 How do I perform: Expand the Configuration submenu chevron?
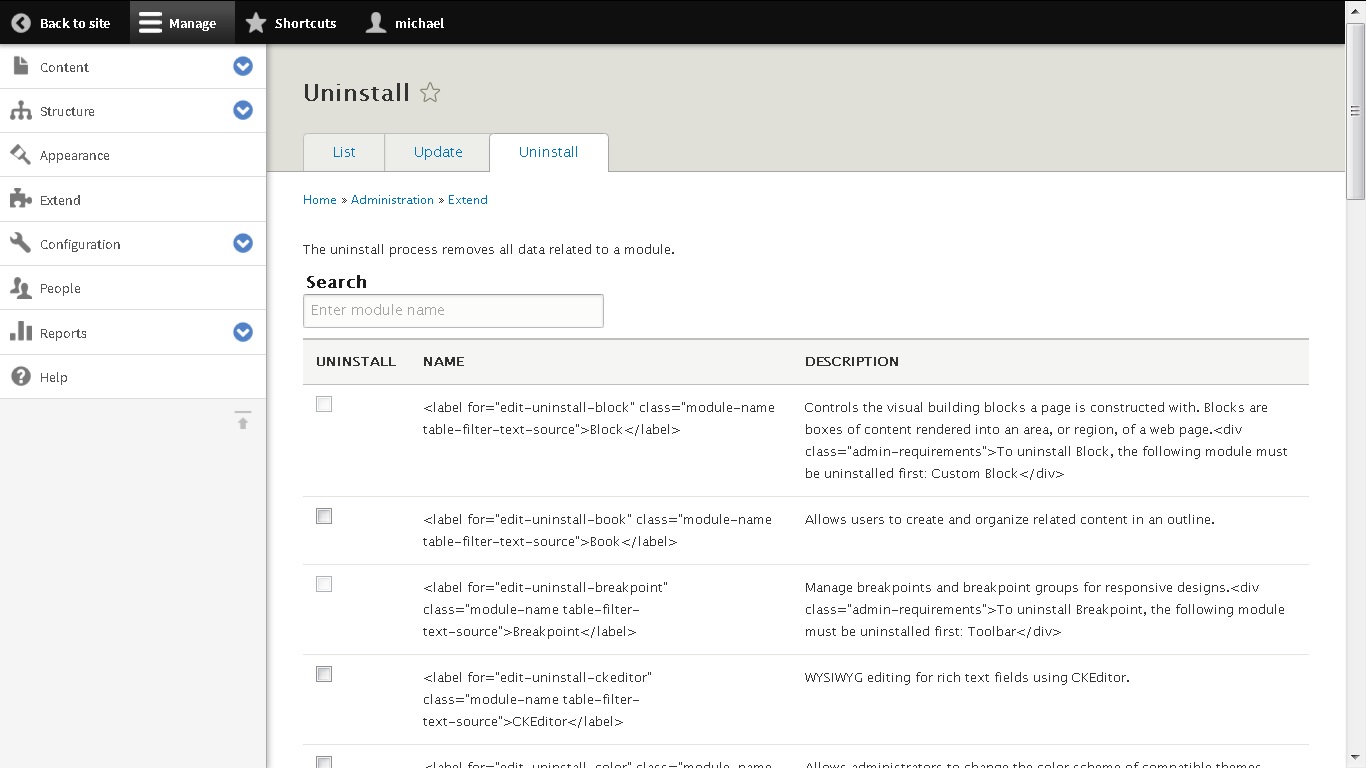tap(243, 243)
